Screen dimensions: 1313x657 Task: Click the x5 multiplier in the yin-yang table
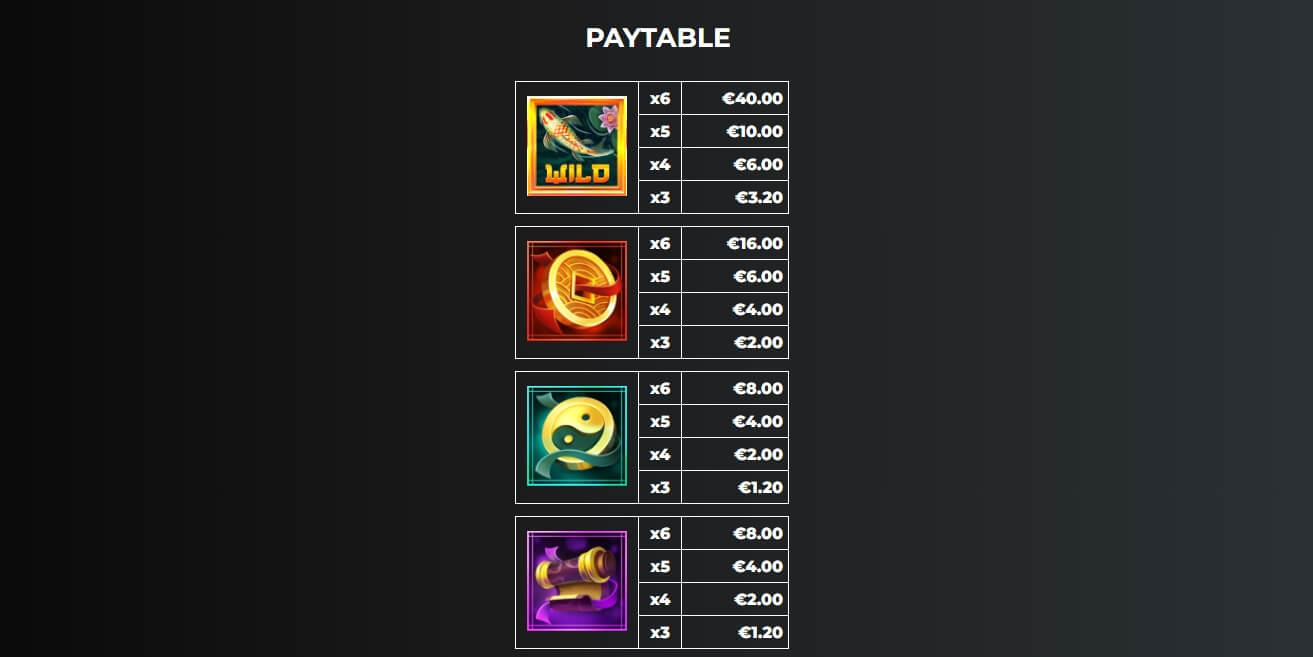(x=660, y=421)
